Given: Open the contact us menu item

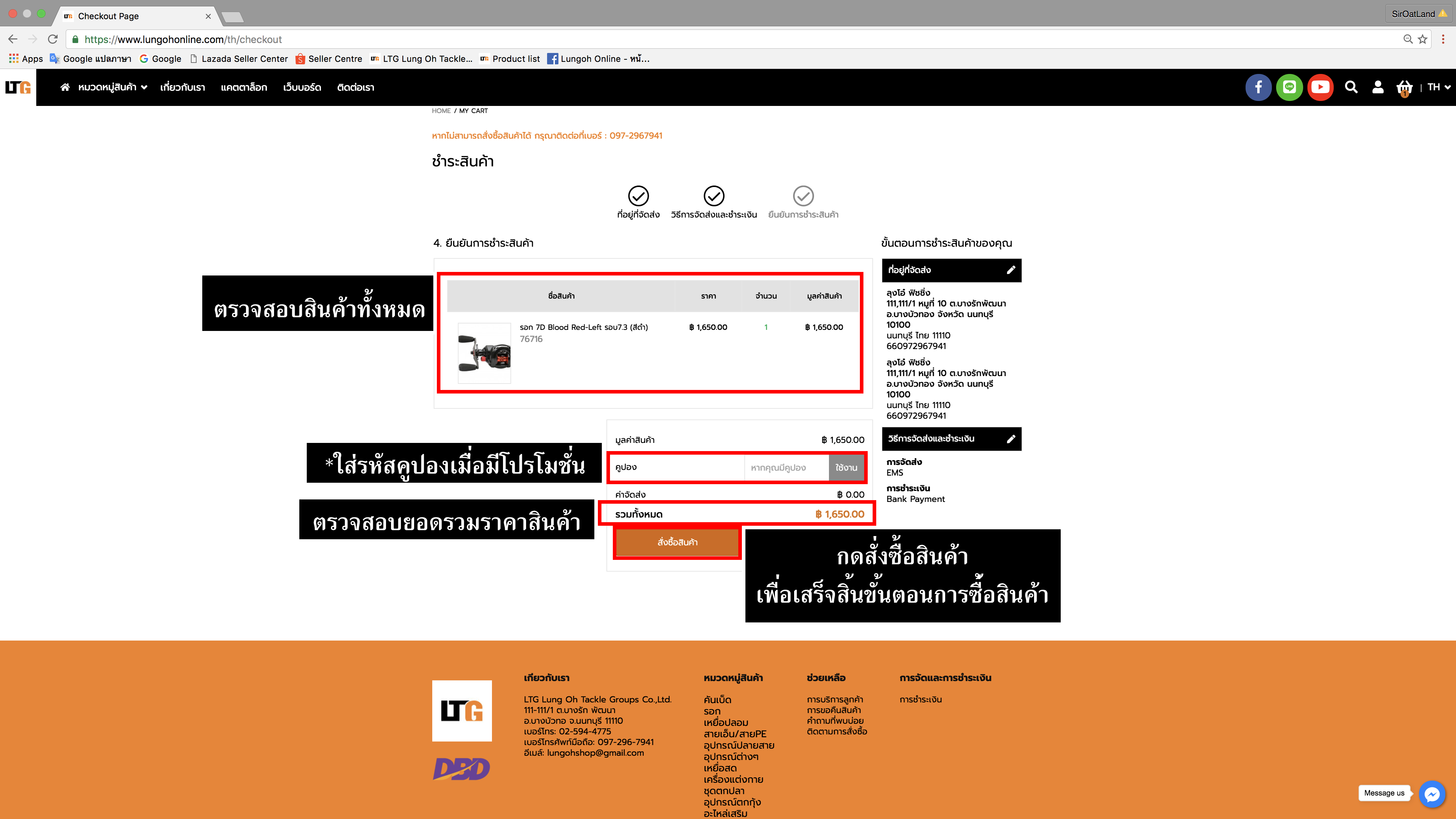Looking at the screenshot, I should click(x=355, y=87).
